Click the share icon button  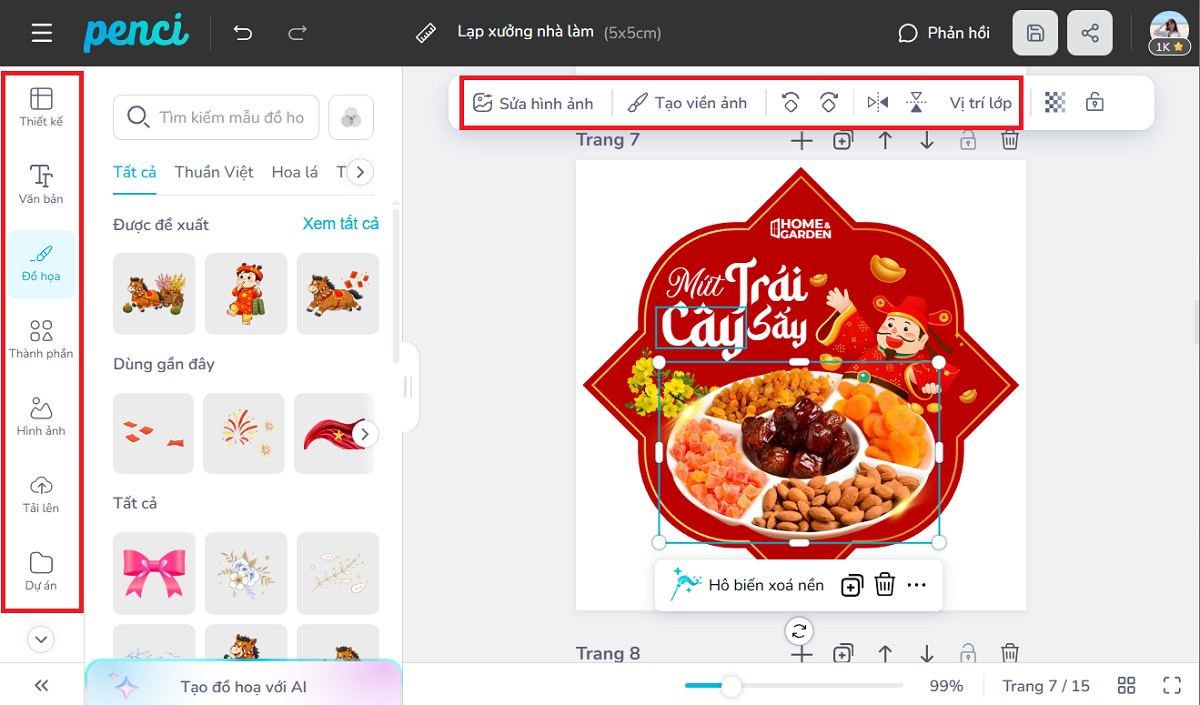tap(1089, 33)
